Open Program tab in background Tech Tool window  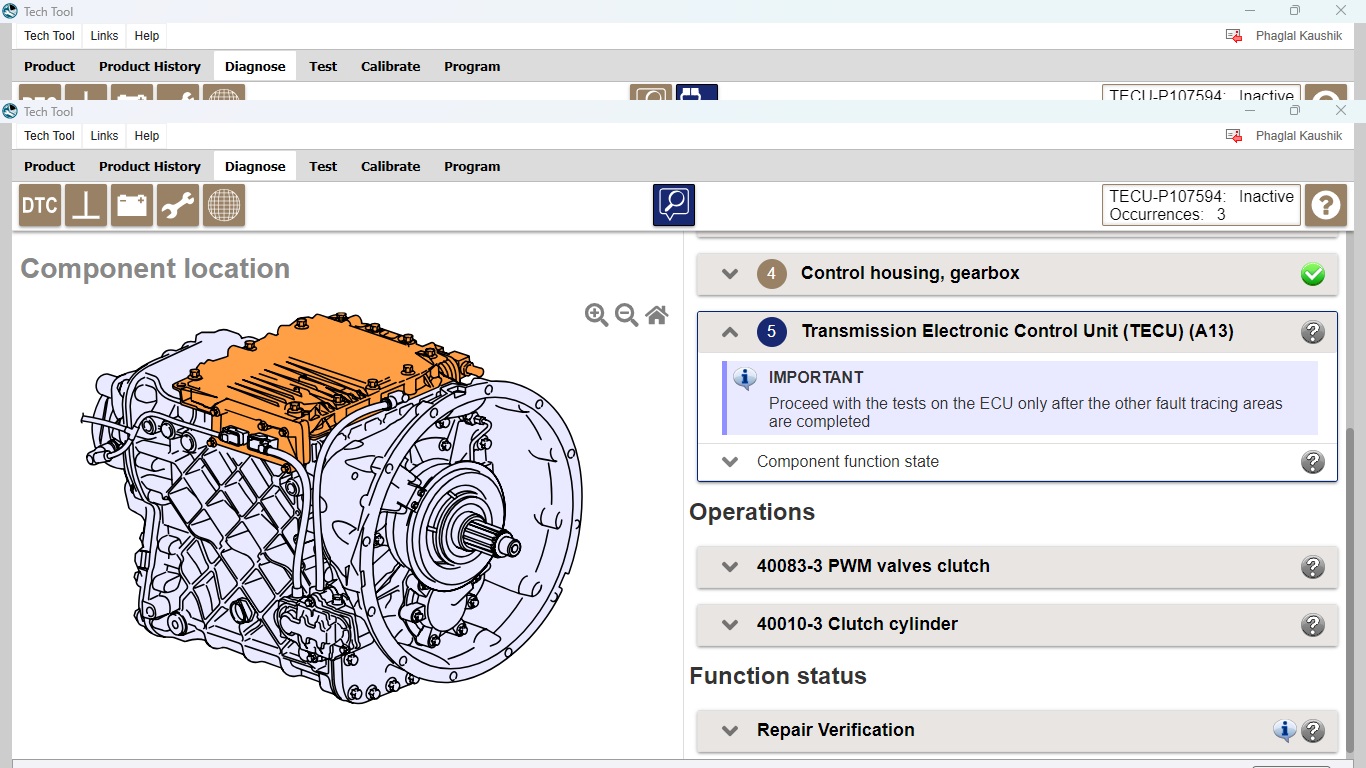coord(472,66)
